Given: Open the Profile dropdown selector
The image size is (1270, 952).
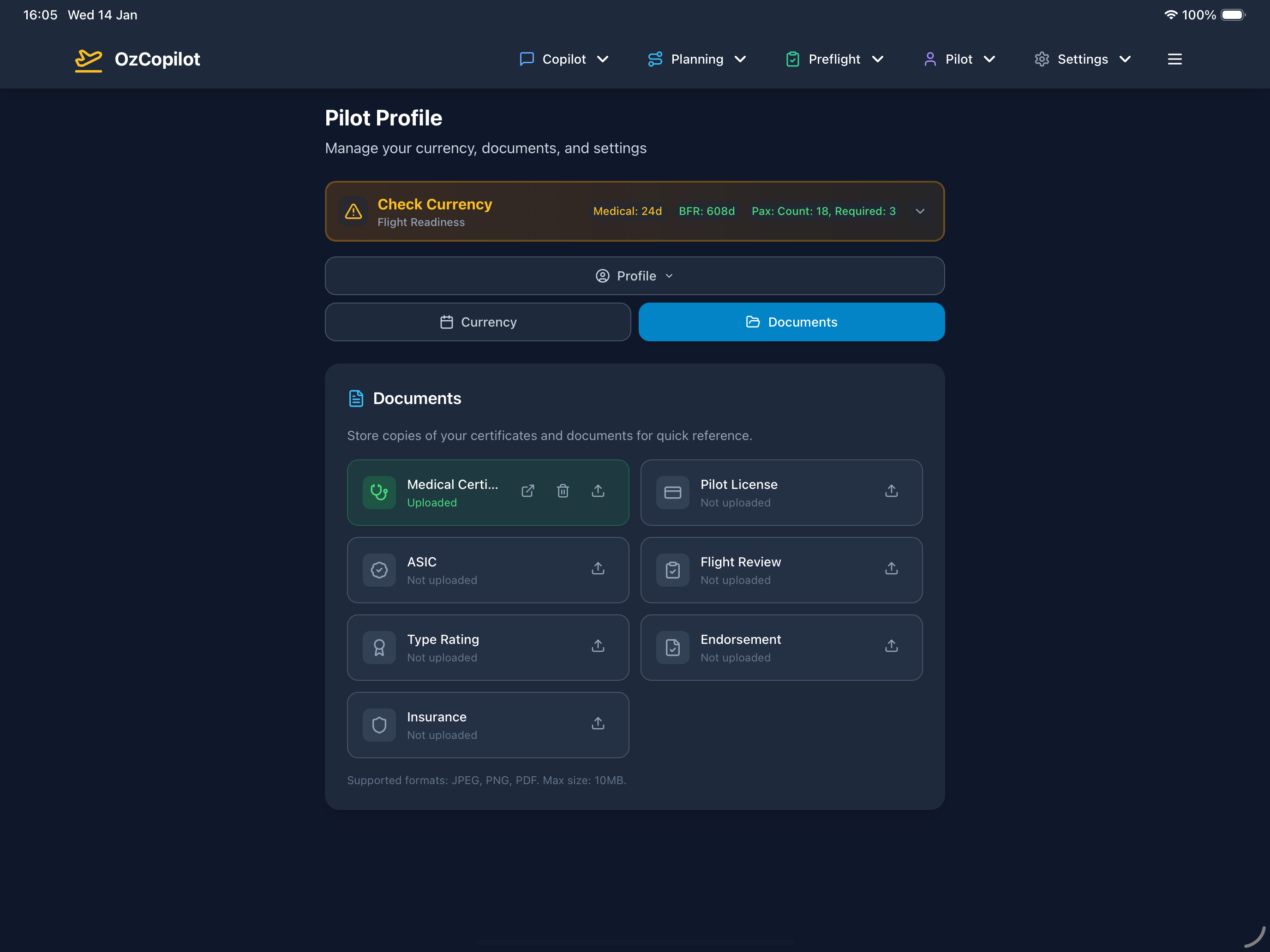Looking at the screenshot, I should (x=635, y=276).
